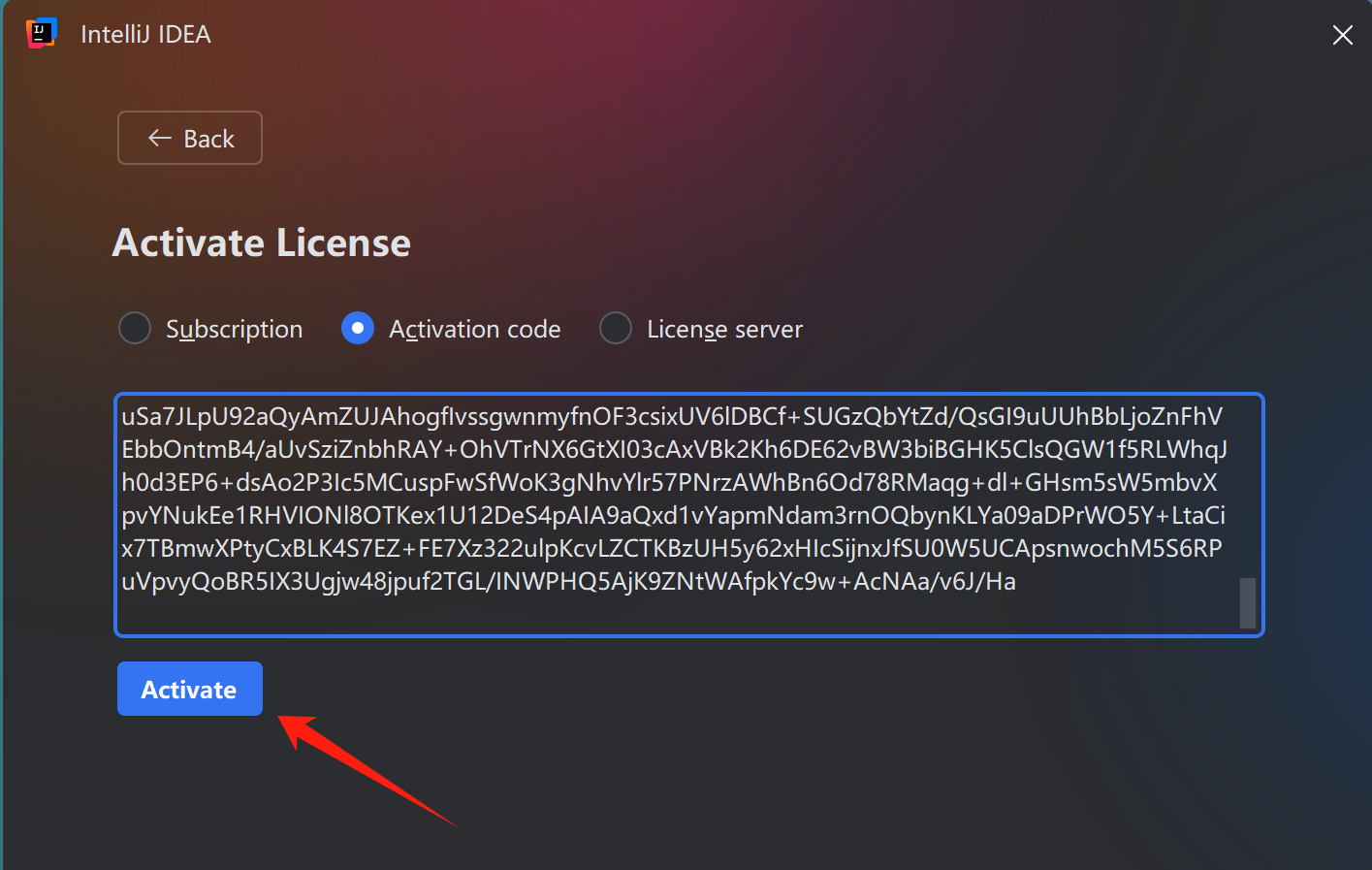Go back using the Back button label
This screenshot has width=1372, height=870.
[209, 139]
